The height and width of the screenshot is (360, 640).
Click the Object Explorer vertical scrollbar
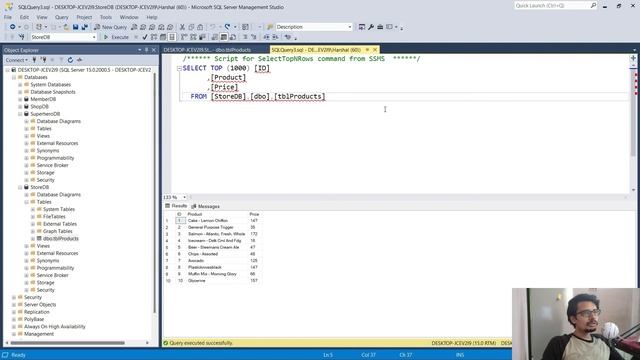click(155, 192)
